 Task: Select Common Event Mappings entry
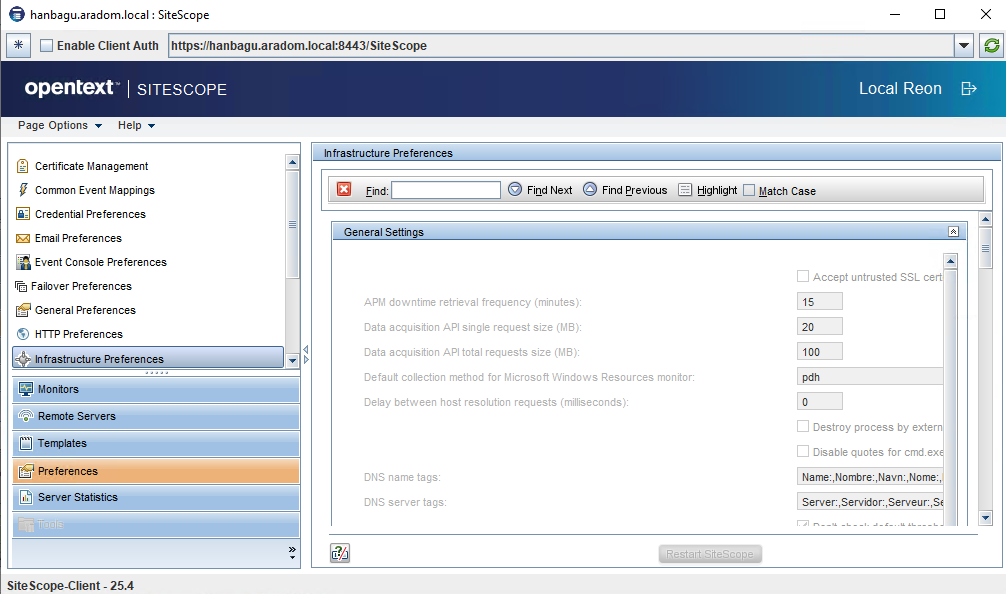[x=94, y=190]
